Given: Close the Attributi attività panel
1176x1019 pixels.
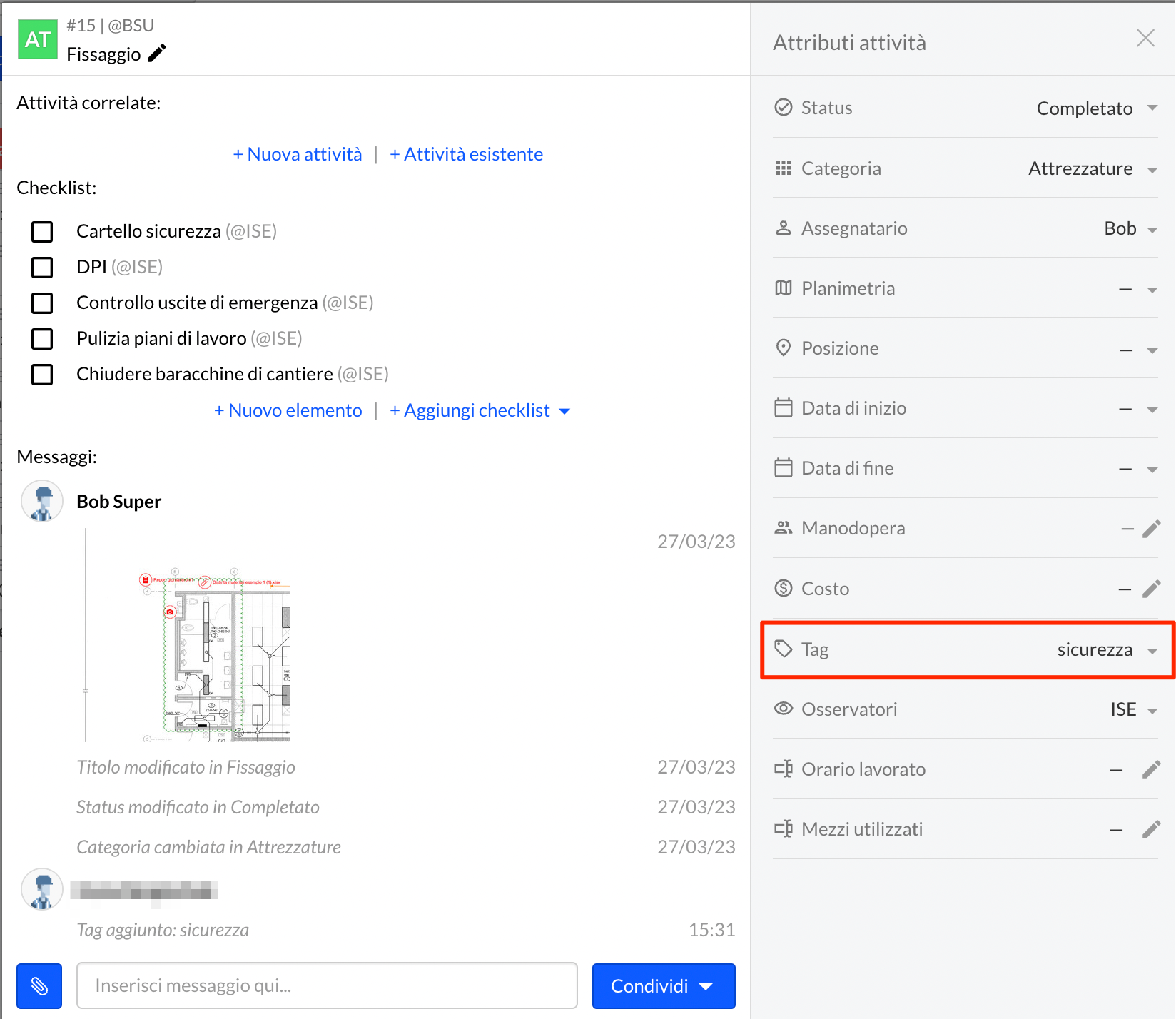Looking at the screenshot, I should click(x=1145, y=39).
